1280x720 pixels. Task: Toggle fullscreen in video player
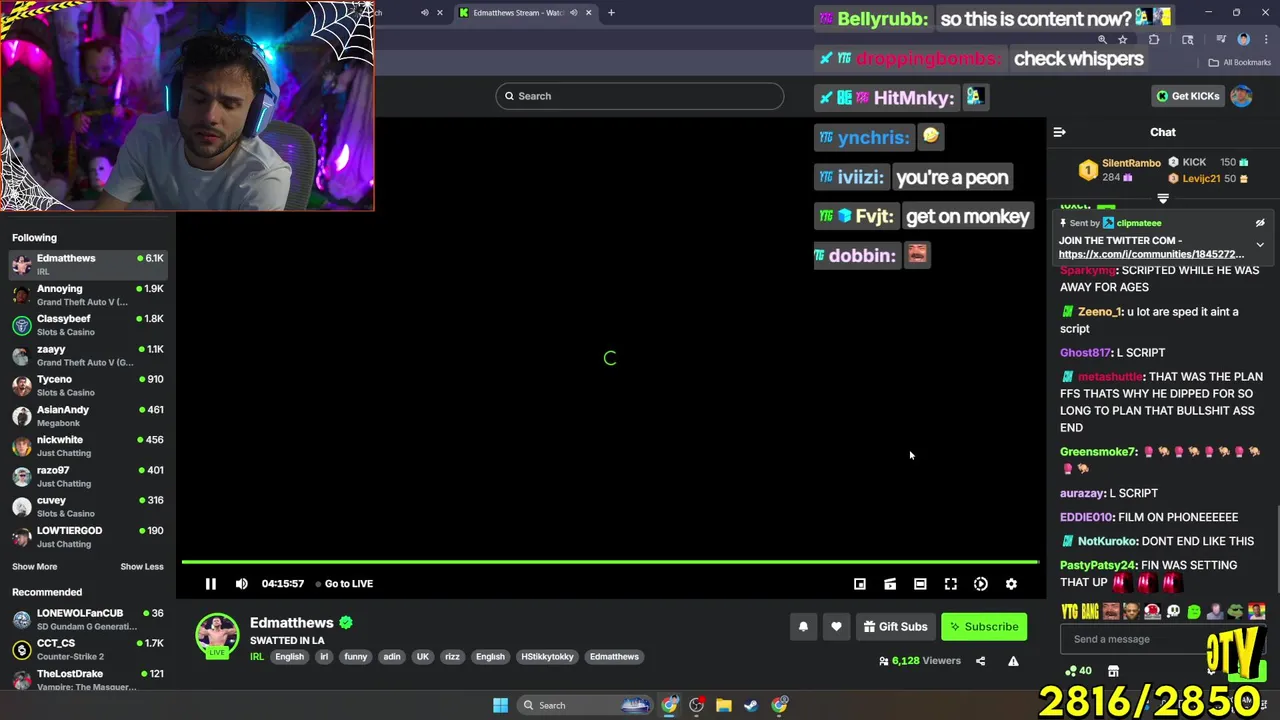(x=951, y=584)
